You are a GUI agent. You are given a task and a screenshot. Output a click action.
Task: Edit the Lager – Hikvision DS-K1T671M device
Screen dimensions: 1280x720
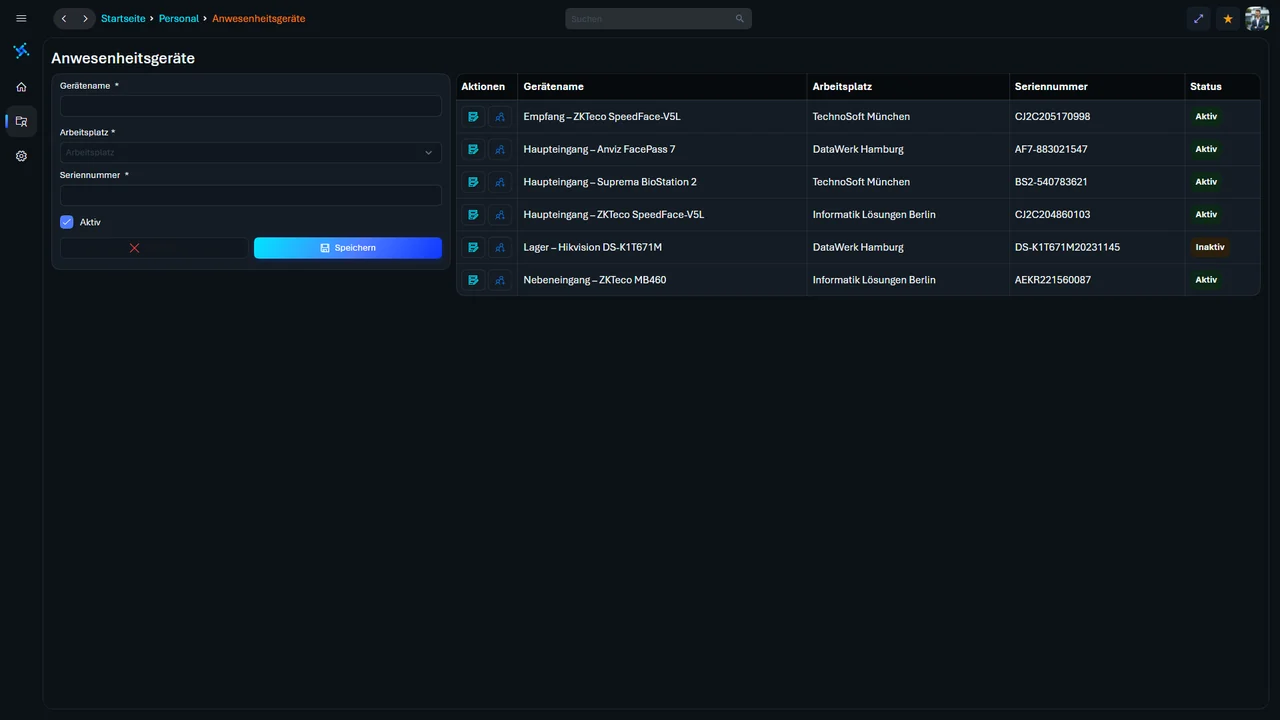pyautogui.click(x=473, y=247)
